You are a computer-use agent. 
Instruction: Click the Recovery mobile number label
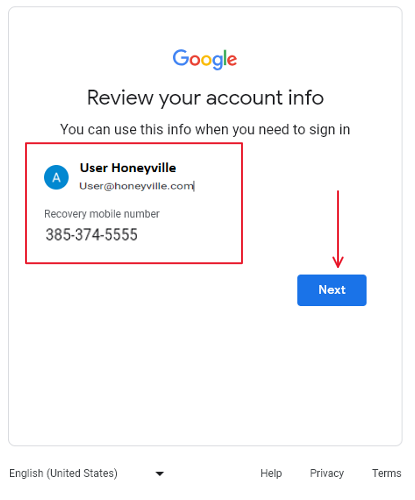[102, 214]
